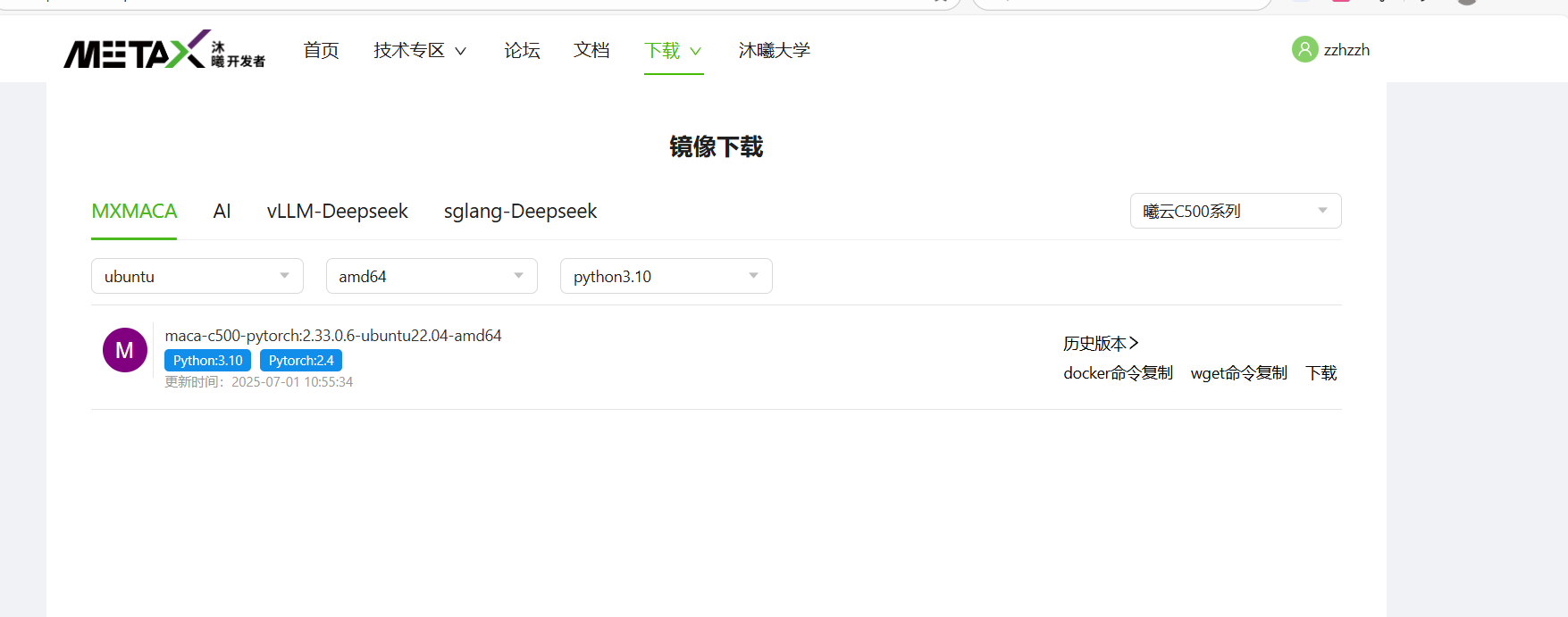
Task: Click the green user avatar icon
Action: 1304,49
